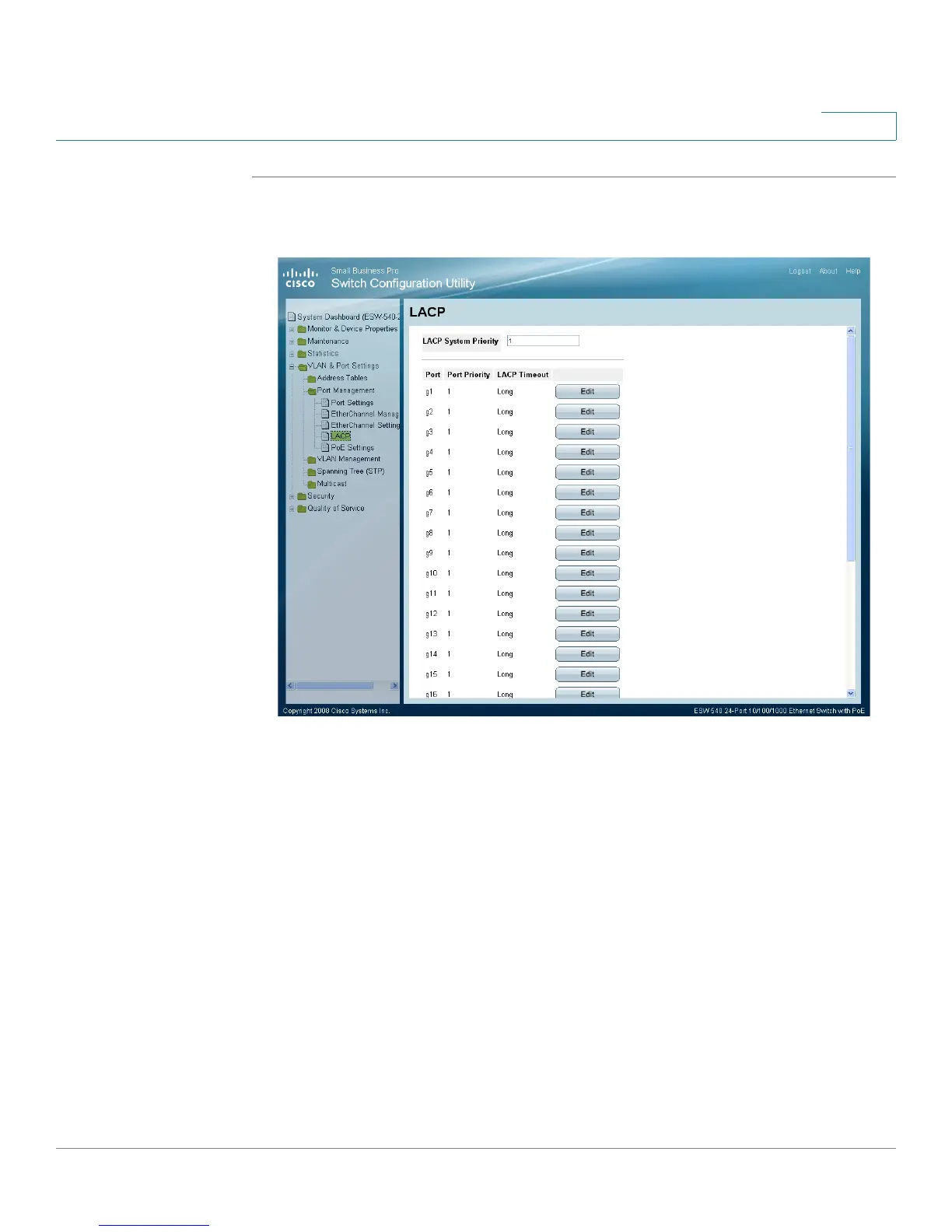Click the Port Management folder icon
Screen dimensions: 952x1232
coord(312,391)
